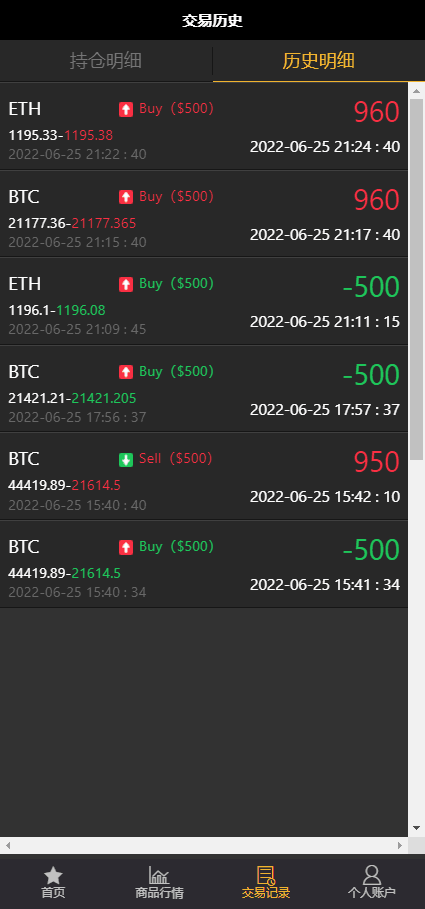The width and height of the screenshot is (425, 909).
Task: Click the horizontal scrollbar right arrow
Action: click(x=400, y=845)
